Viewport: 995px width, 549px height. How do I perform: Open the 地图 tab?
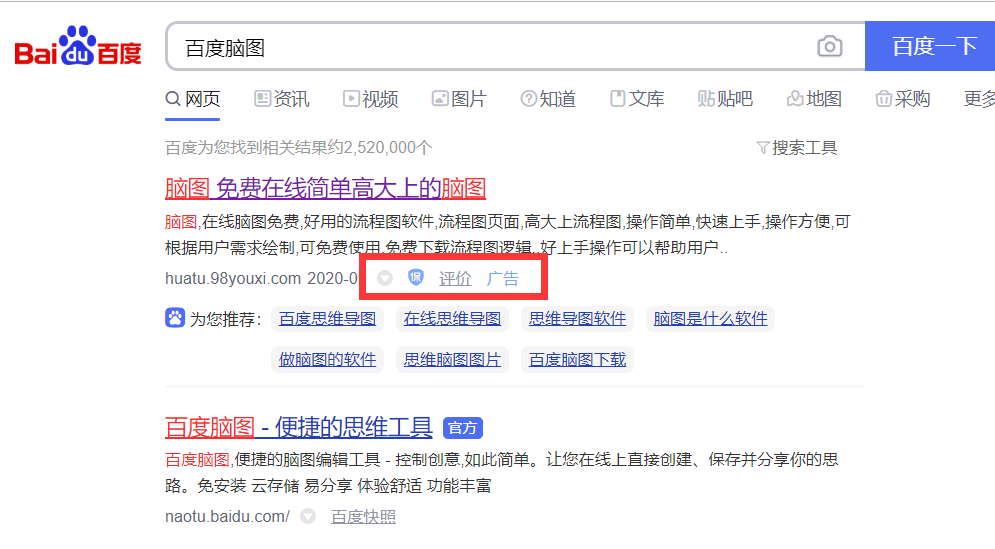click(x=814, y=99)
